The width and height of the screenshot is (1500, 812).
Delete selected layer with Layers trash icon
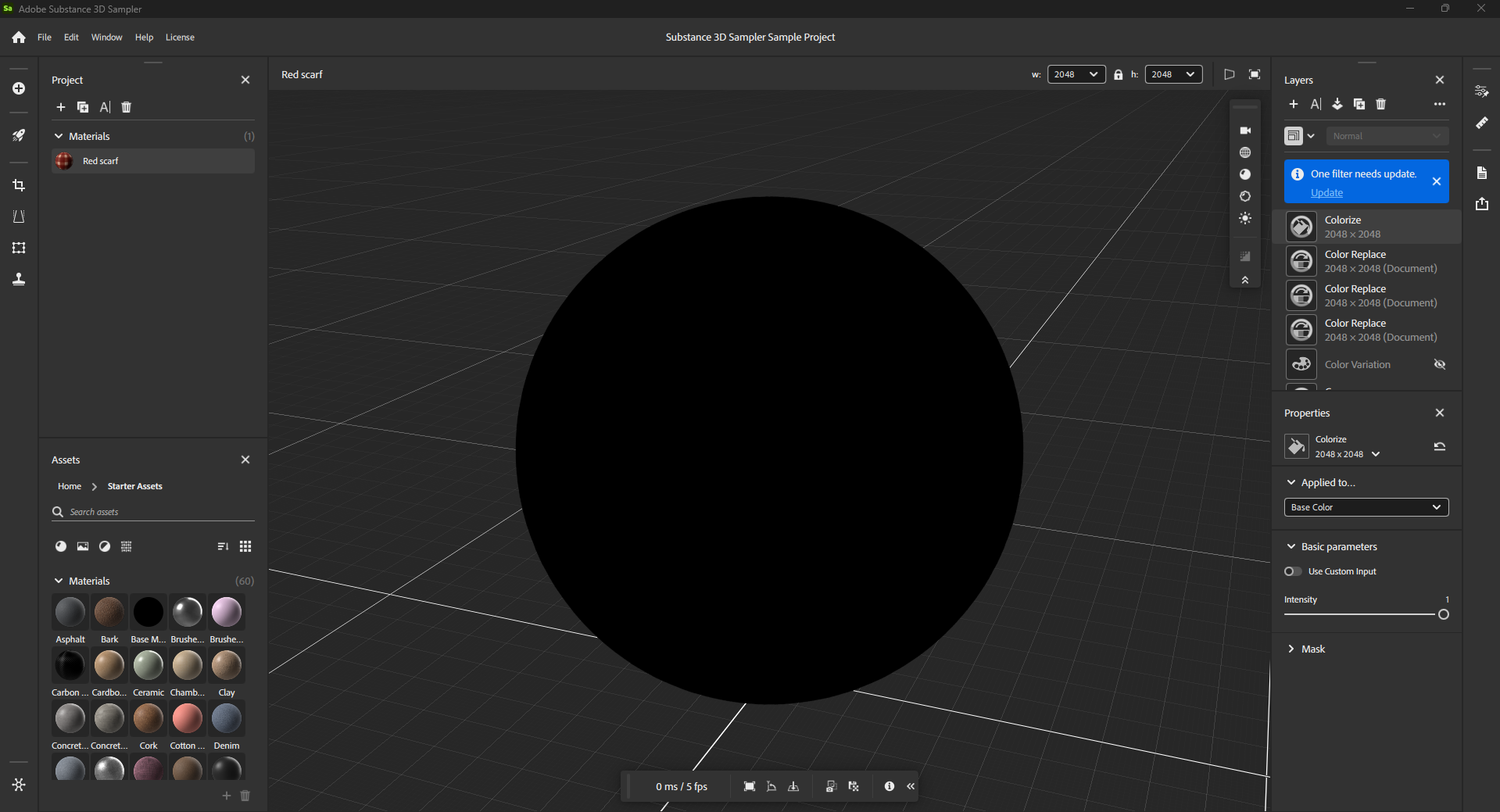pos(1381,104)
